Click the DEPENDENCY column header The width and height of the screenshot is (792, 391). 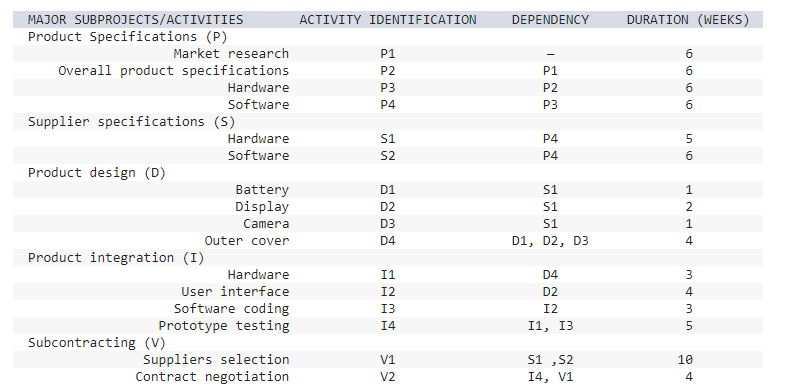tap(550, 20)
